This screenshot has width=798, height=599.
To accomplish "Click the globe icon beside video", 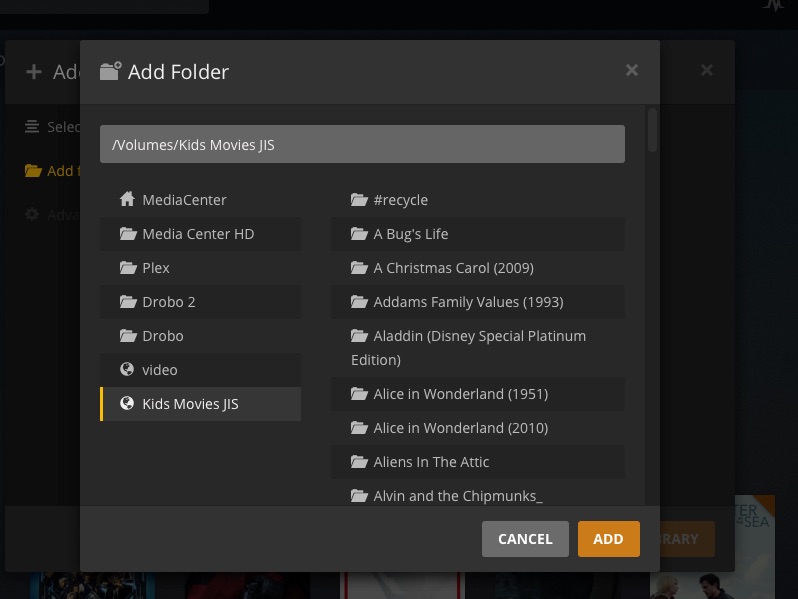I will click(x=127, y=369).
